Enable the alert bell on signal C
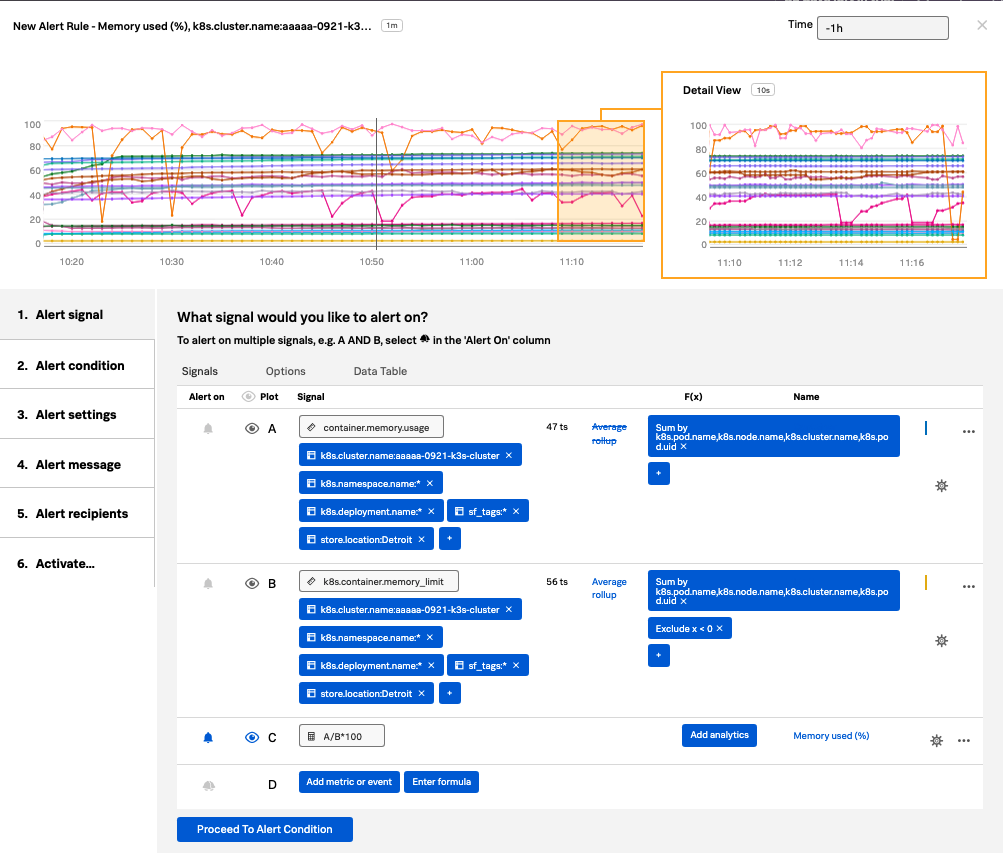Image resolution: width=1003 pixels, height=853 pixels. (x=209, y=738)
